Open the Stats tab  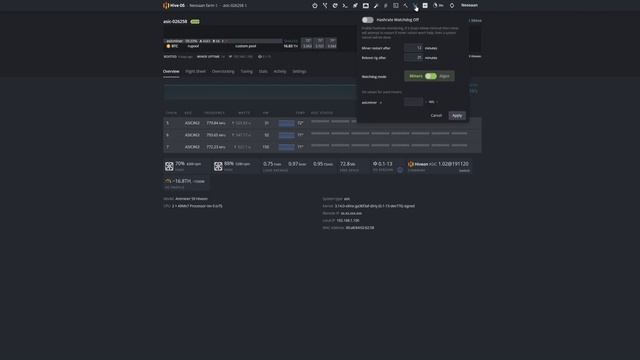click(263, 71)
